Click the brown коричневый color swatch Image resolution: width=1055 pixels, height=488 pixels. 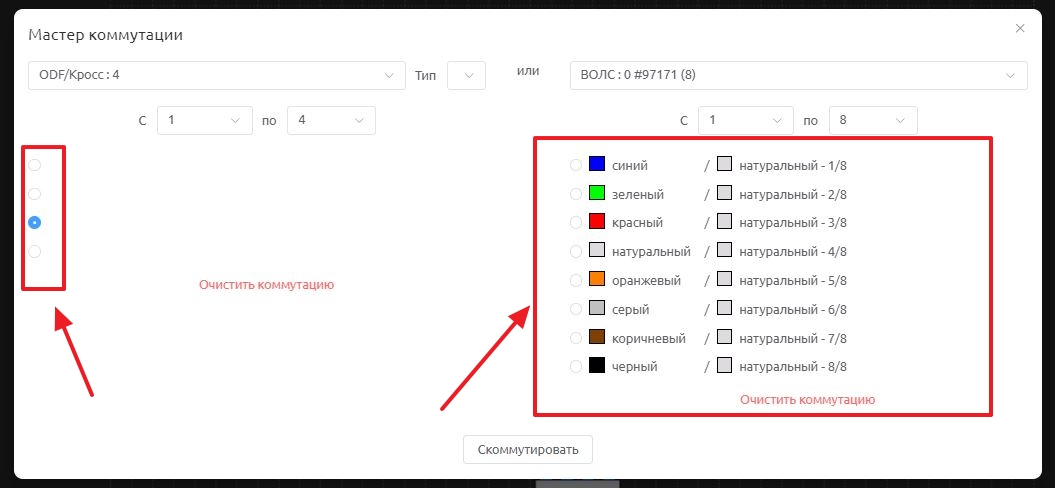pyautogui.click(x=597, y=337)
